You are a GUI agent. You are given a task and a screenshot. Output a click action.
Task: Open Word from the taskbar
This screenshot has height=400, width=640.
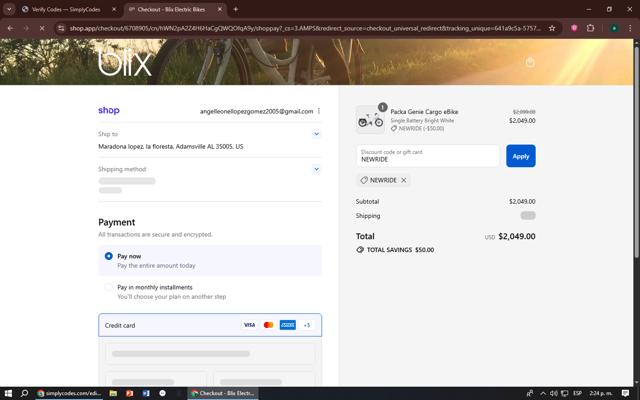point(146,393)
